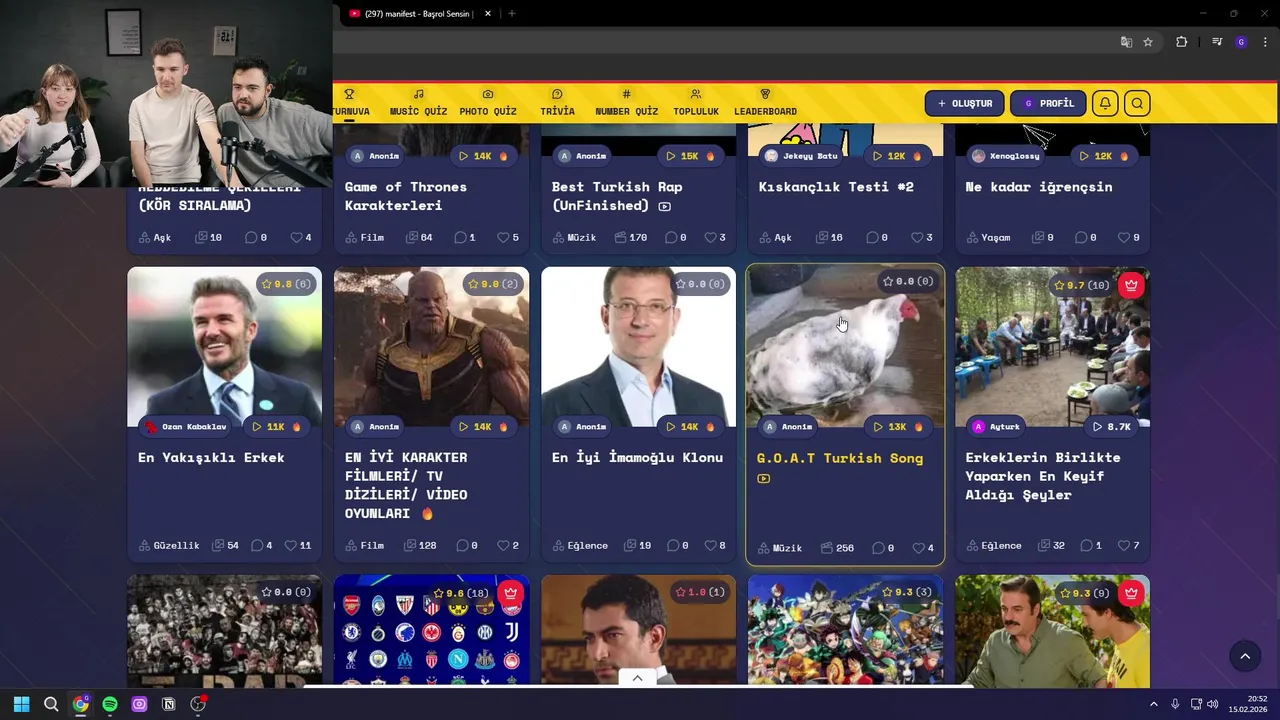Open the anime characters thumbnail

[x=845, y=630]
